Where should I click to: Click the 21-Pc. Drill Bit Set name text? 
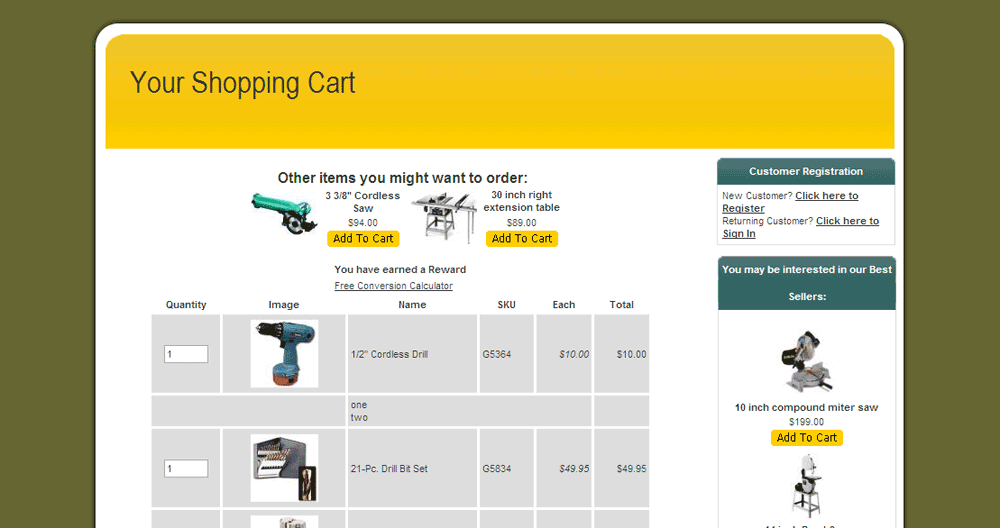click(x=389, y=469)
